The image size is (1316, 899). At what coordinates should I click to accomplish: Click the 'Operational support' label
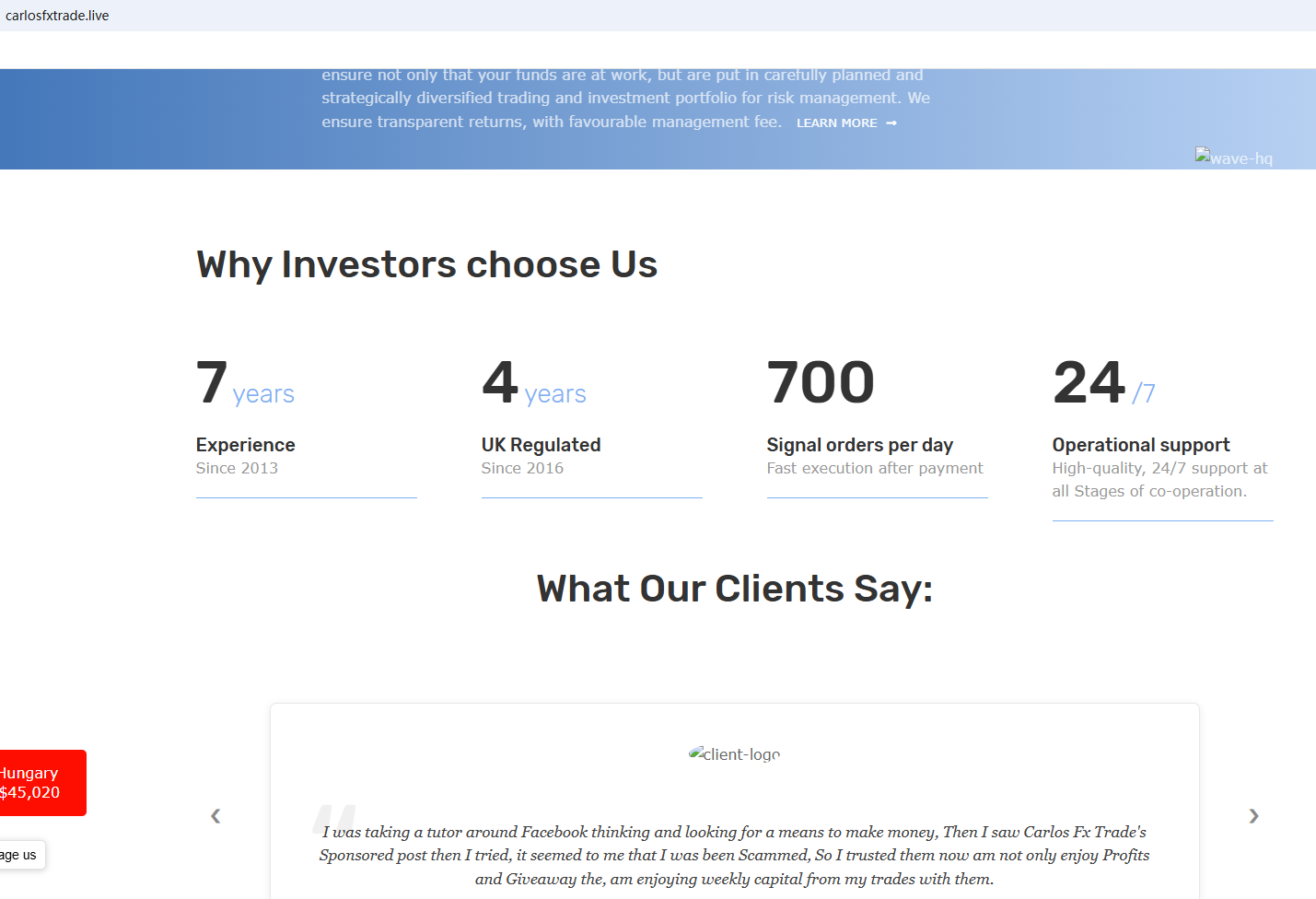1140,445
